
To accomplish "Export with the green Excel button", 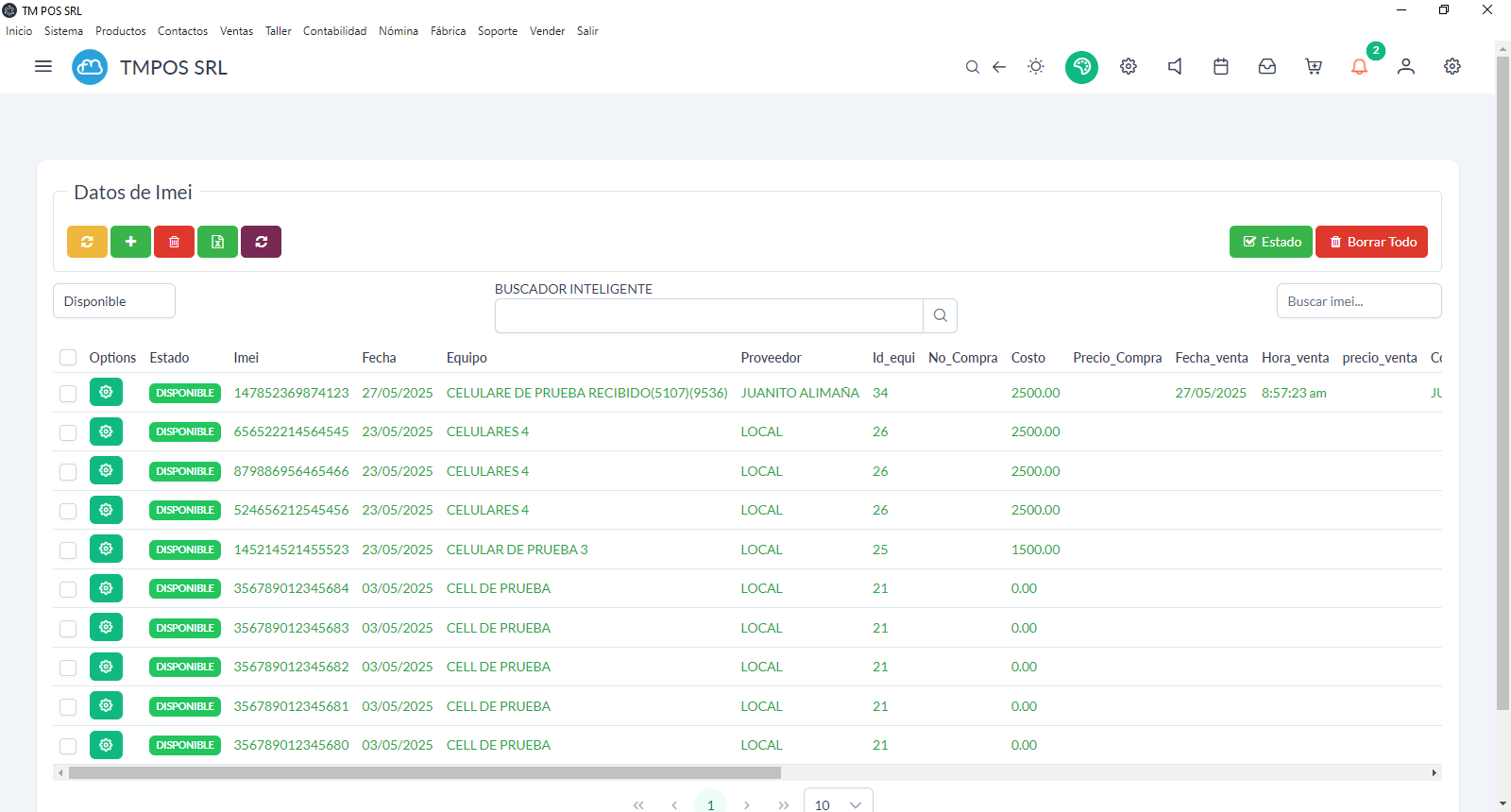I will (x=217, y=242).
